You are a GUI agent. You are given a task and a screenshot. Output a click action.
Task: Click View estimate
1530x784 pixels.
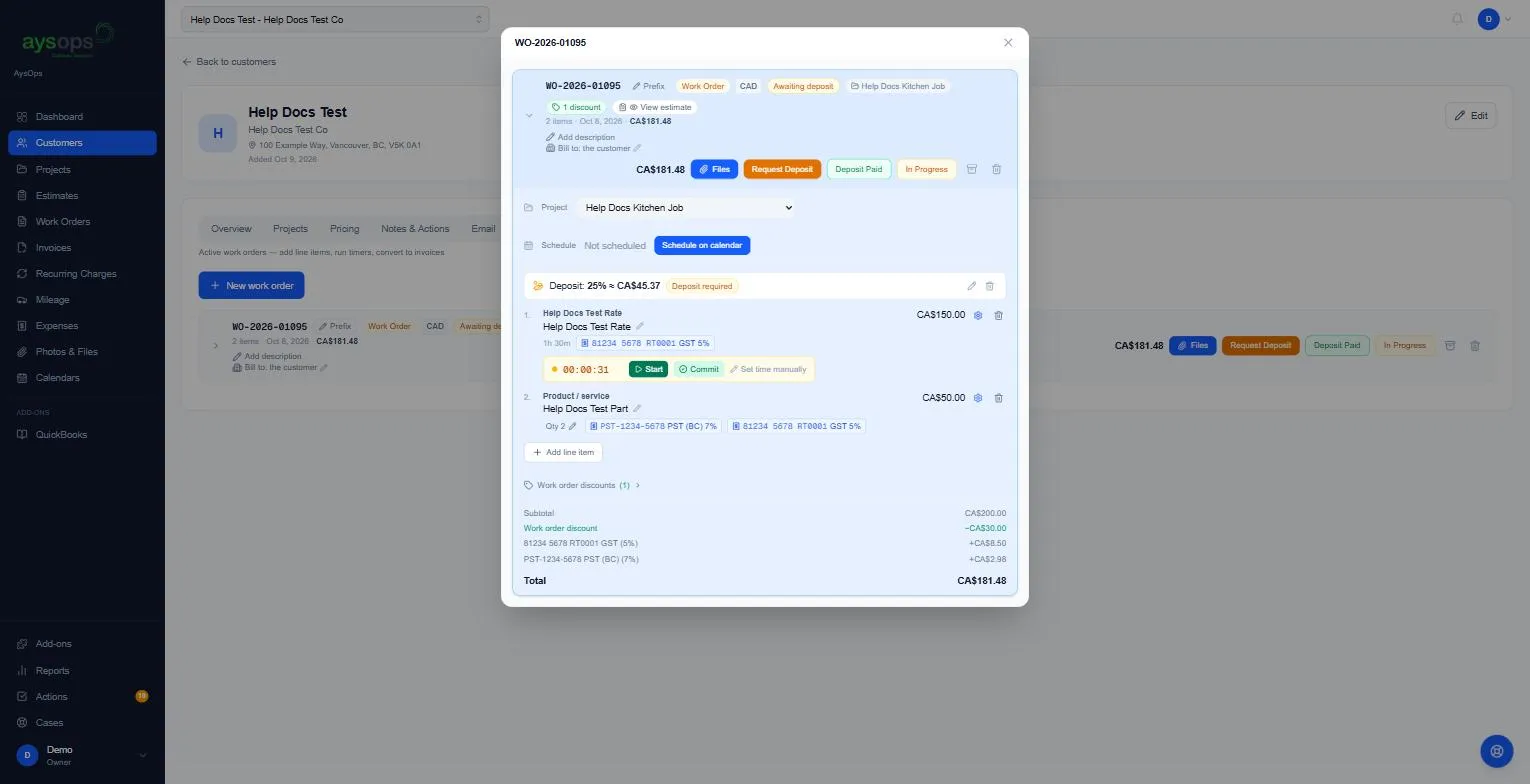[x=655, y=107]
